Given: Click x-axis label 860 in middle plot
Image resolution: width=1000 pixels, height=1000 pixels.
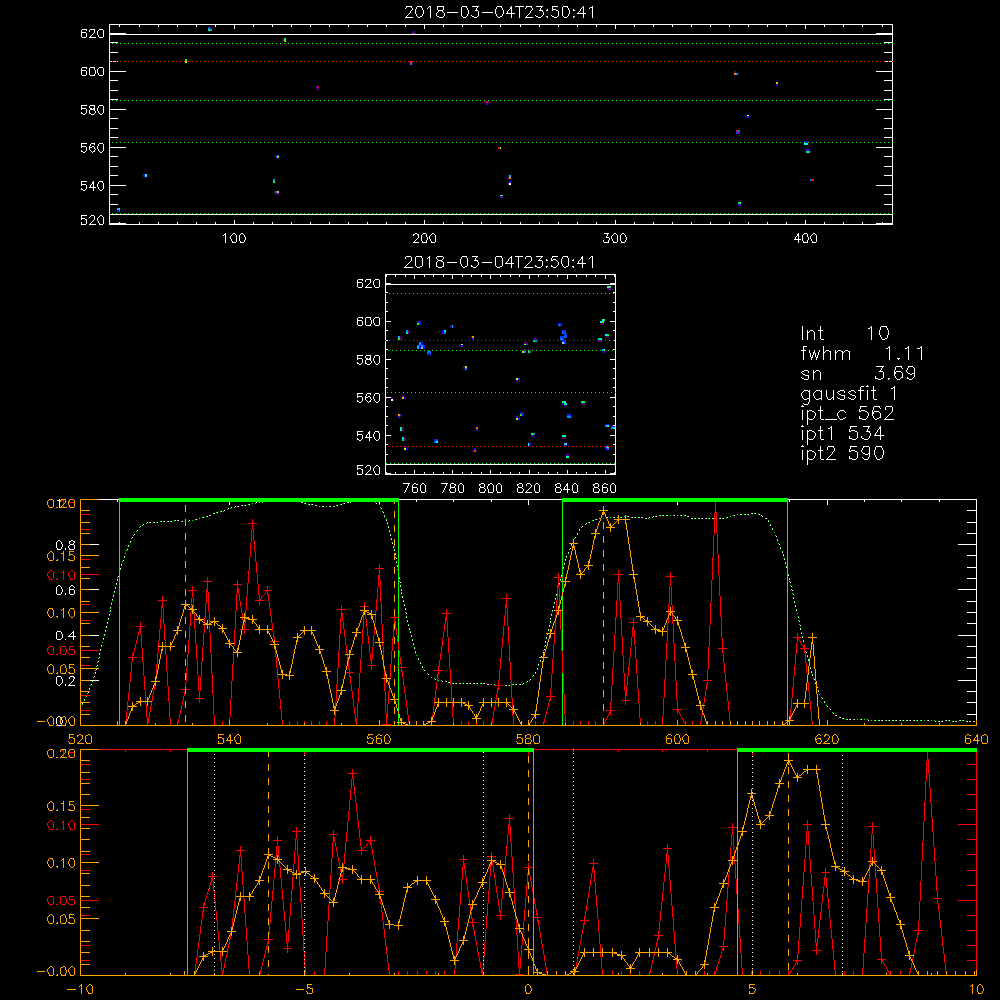Looking at the screenshot, I should tap(605, 489).
